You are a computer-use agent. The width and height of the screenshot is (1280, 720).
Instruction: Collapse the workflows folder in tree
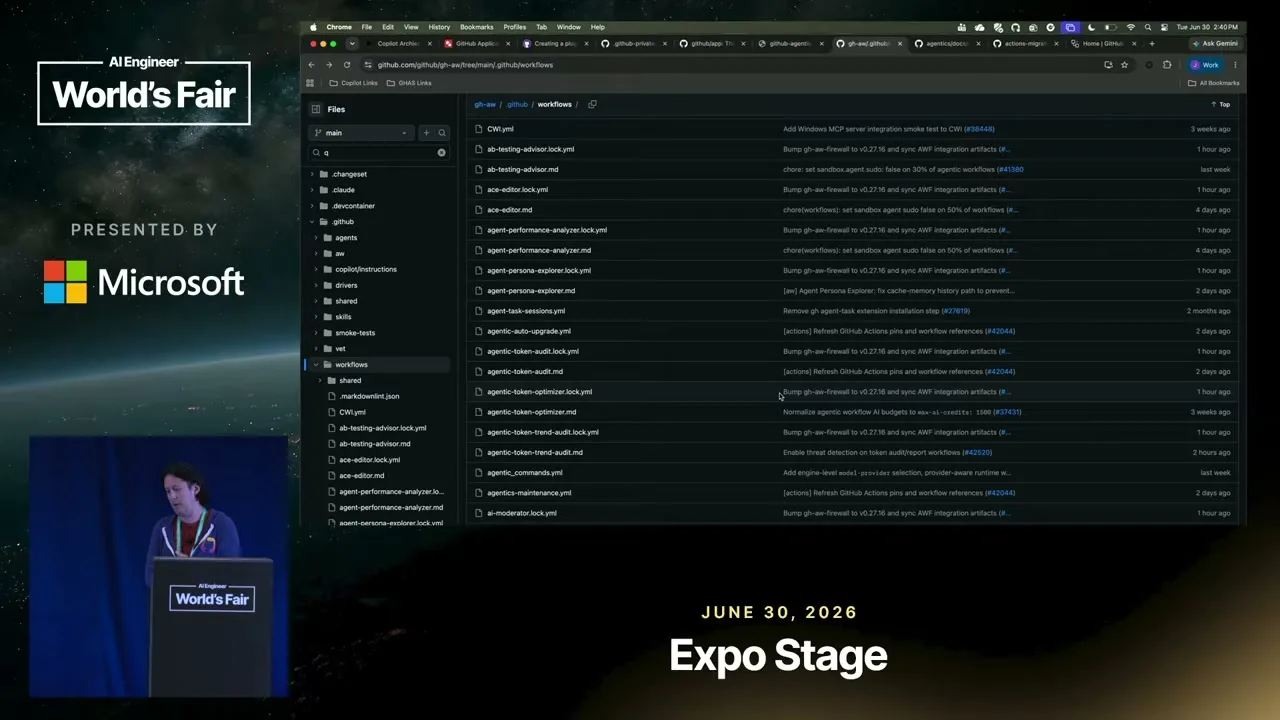pos(316,365)
